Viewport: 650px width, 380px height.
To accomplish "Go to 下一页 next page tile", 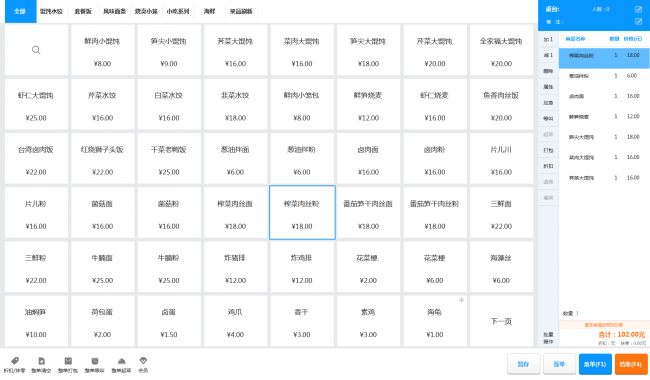I will click(501, 321).
